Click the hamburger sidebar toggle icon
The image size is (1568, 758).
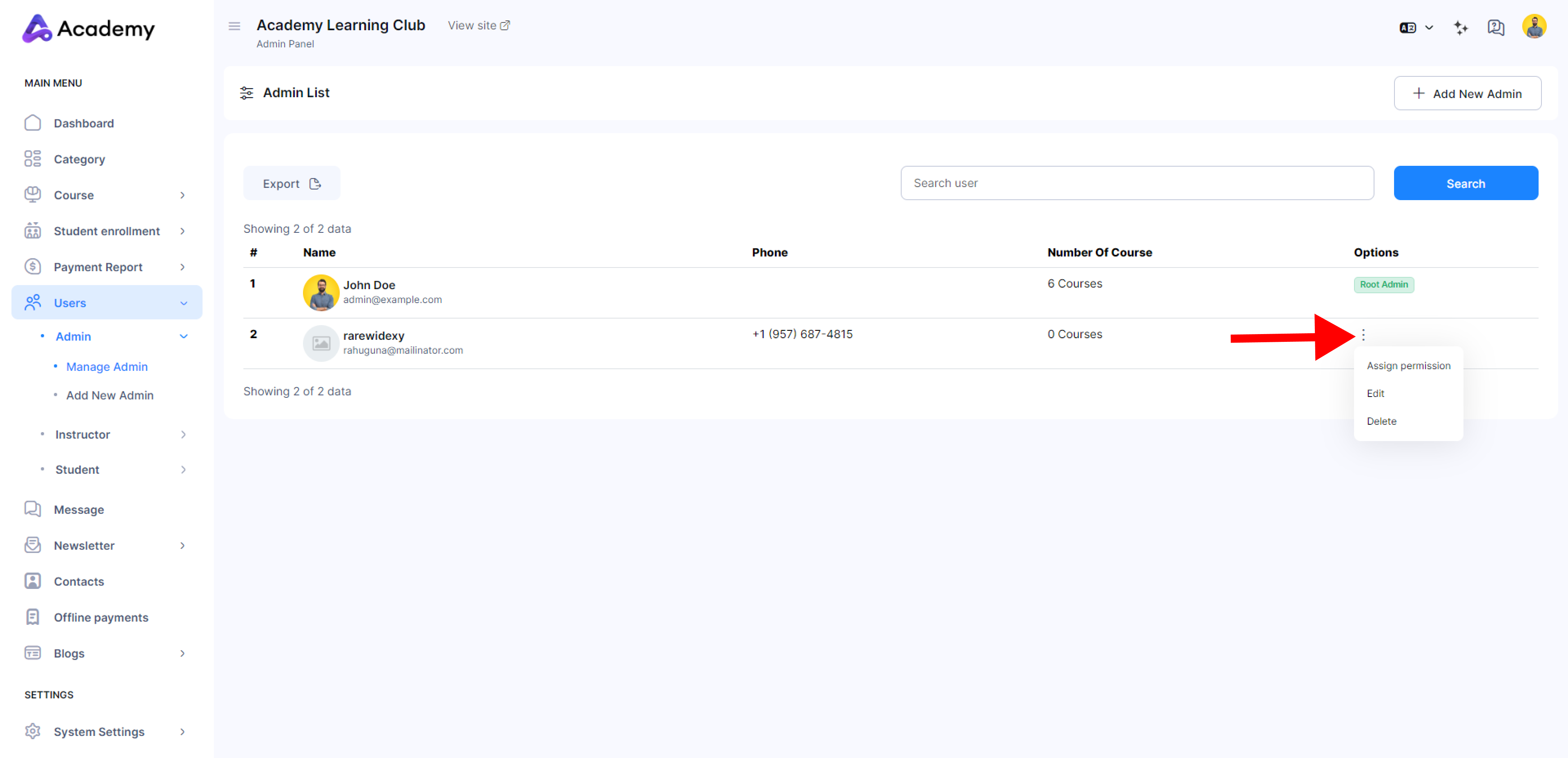234,26
